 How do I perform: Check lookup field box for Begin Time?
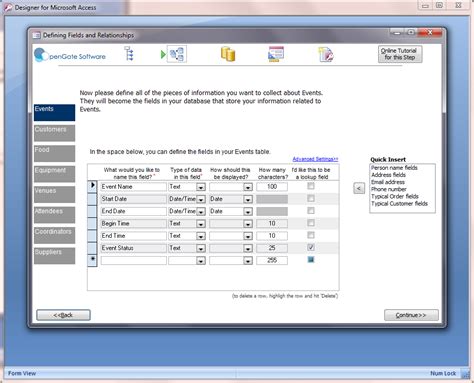311,223
